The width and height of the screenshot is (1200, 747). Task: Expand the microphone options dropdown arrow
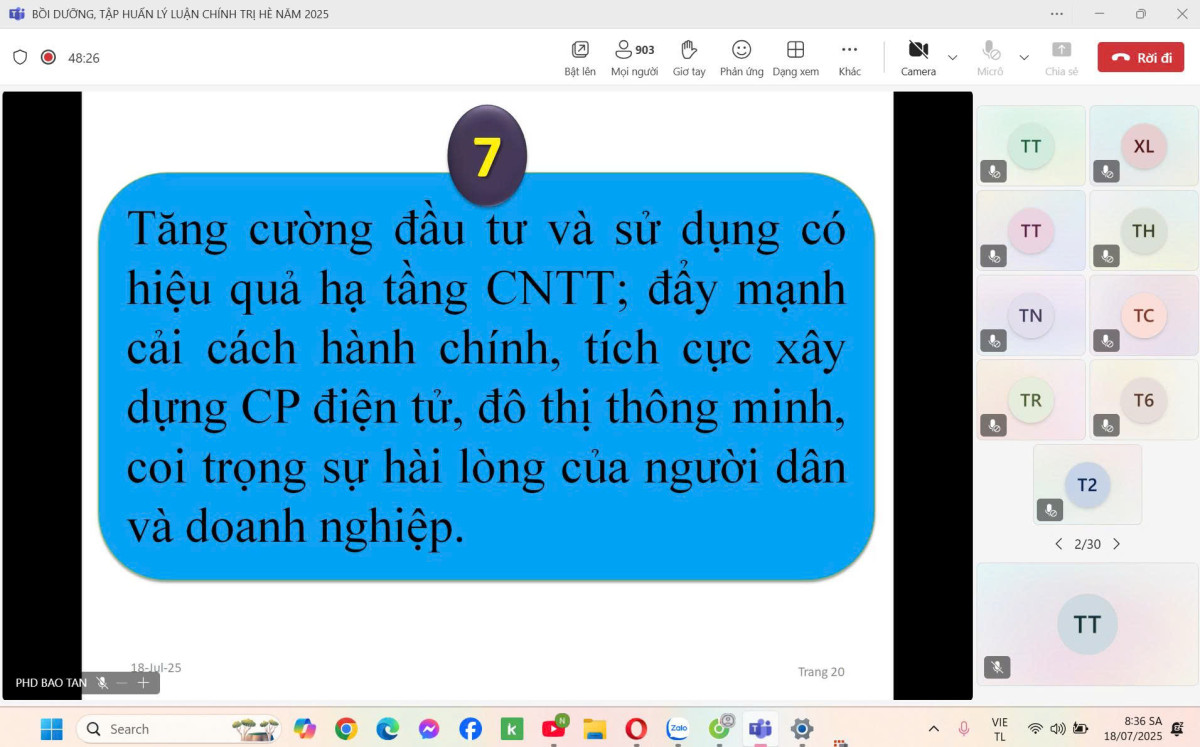1024,57
